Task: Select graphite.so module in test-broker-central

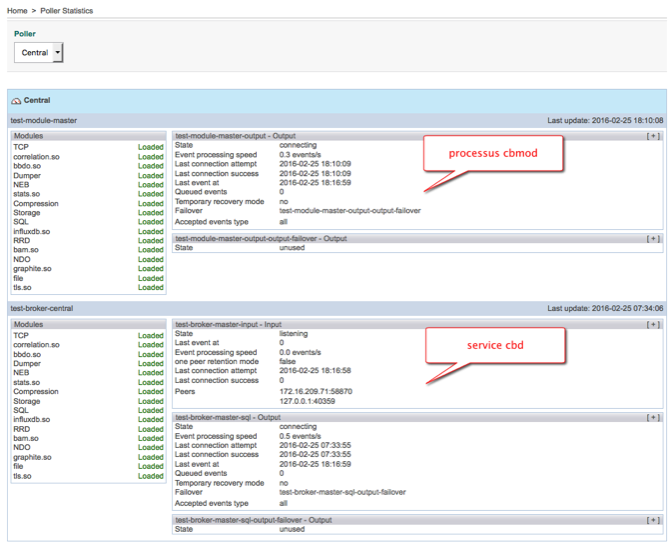Action: coord(32,457)
